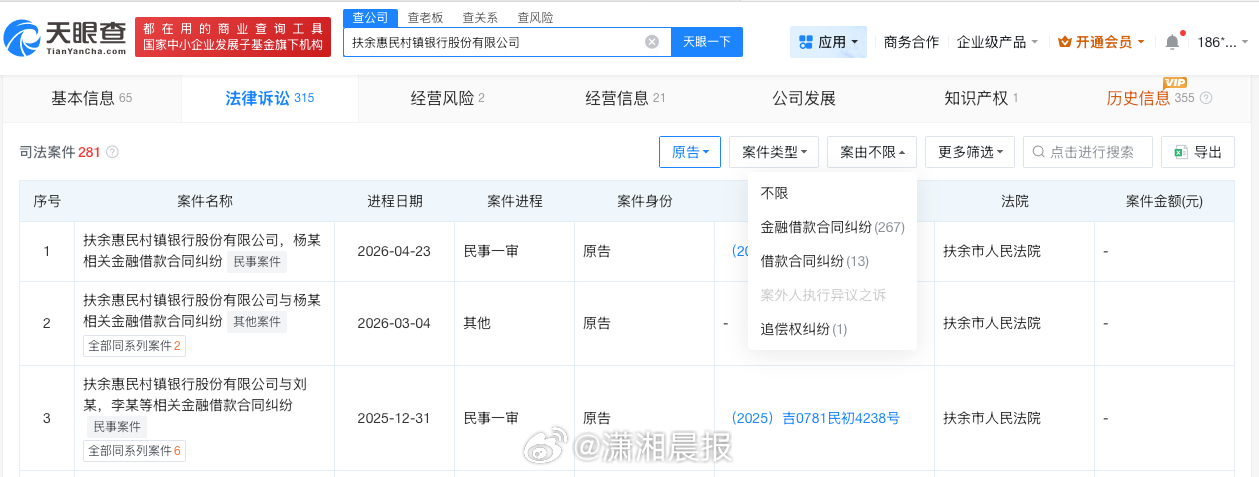Click the date 2026-04-23
The width and height of the screenshot is (1259, 477).
coord(394,251)
